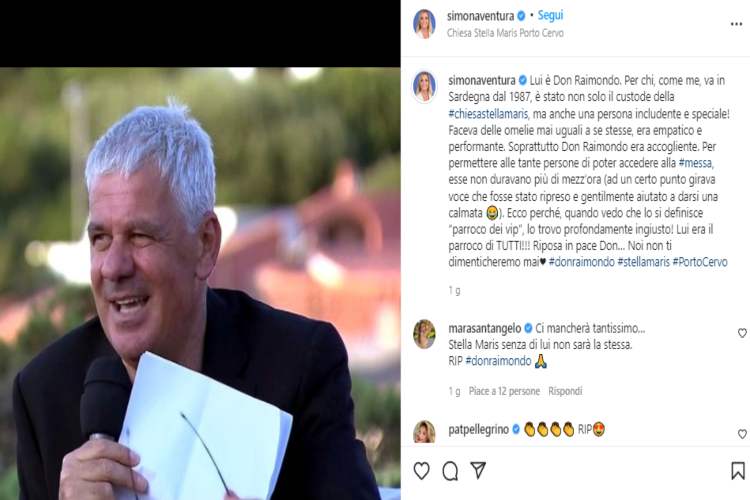Click the Segui follow button
The height and width of the screenshot is (500, 750).
[550, 16]
